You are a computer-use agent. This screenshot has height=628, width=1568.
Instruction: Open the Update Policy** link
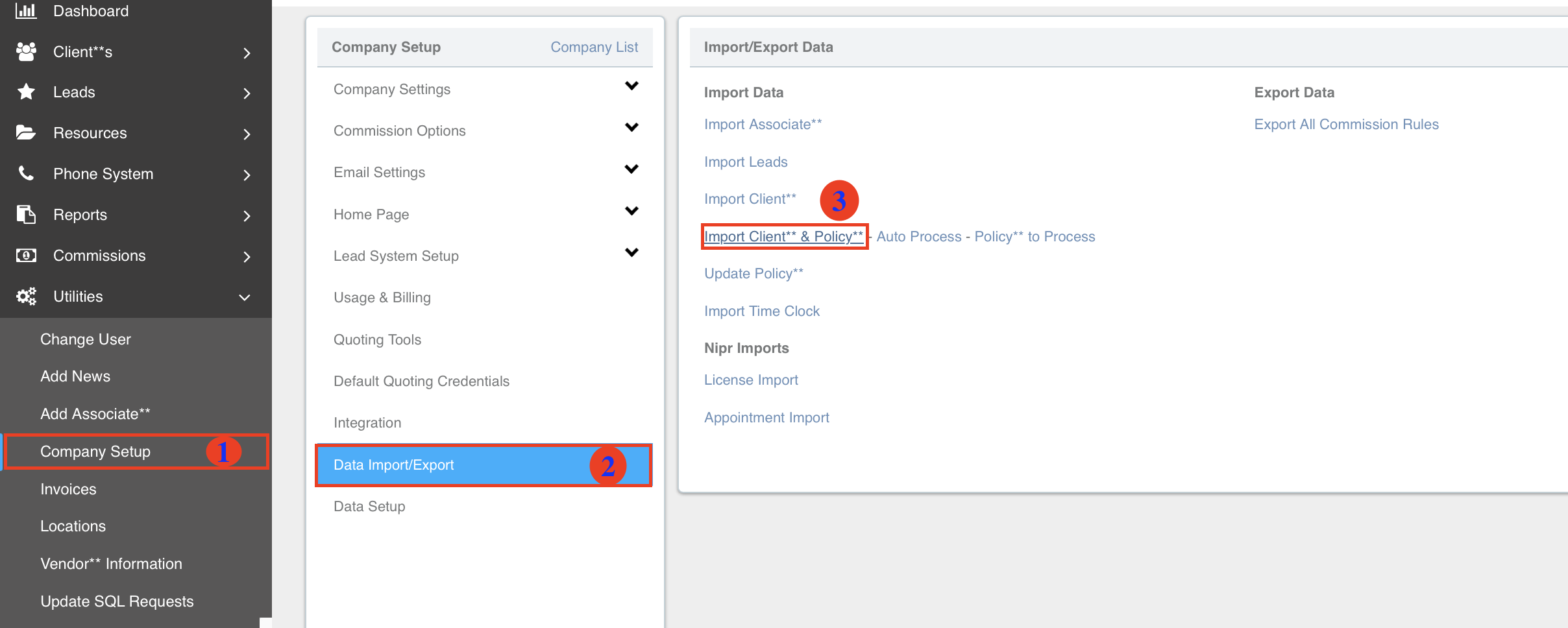point(753,274)
